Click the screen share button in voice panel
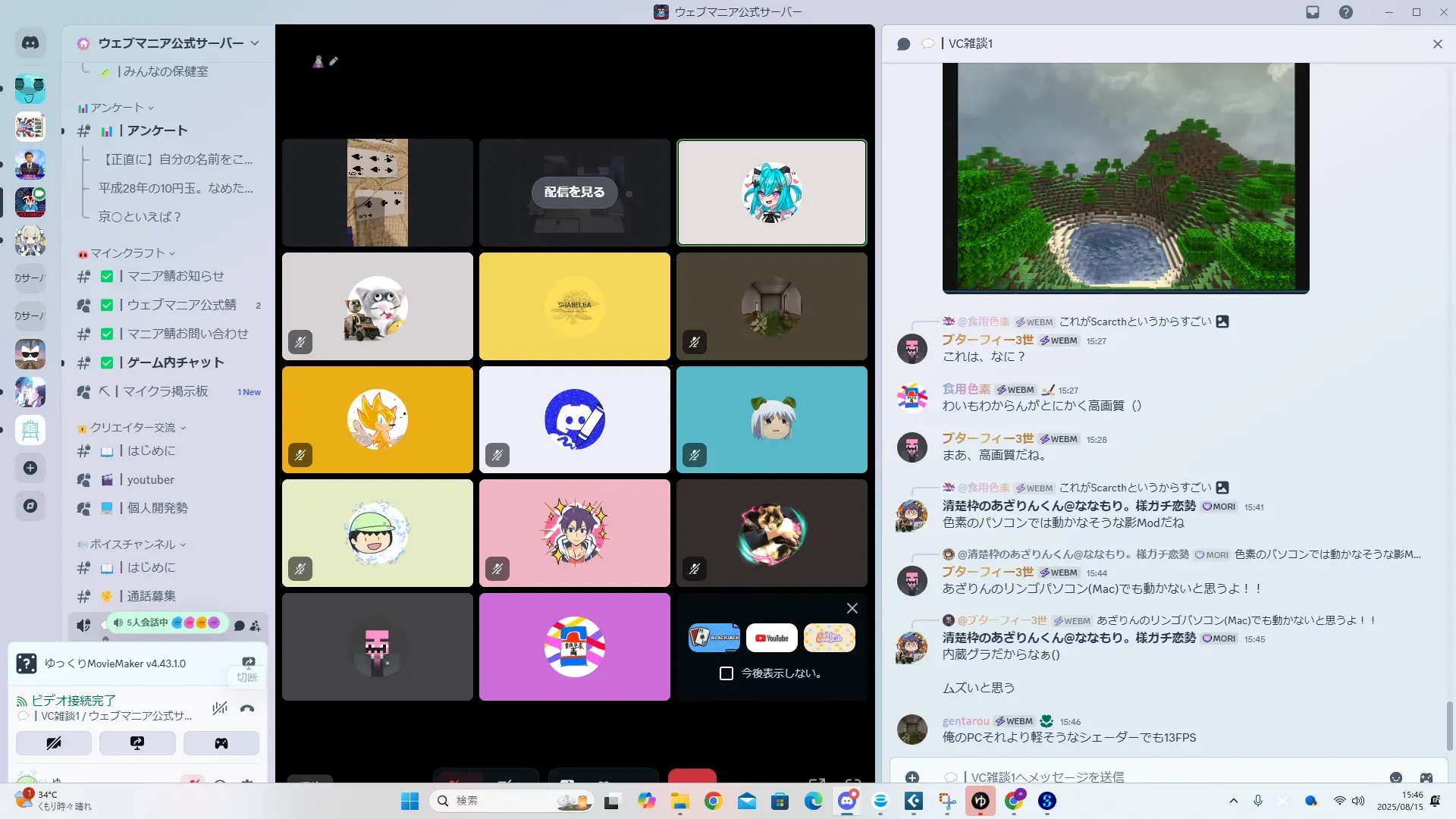 click(x=137, y=743)
